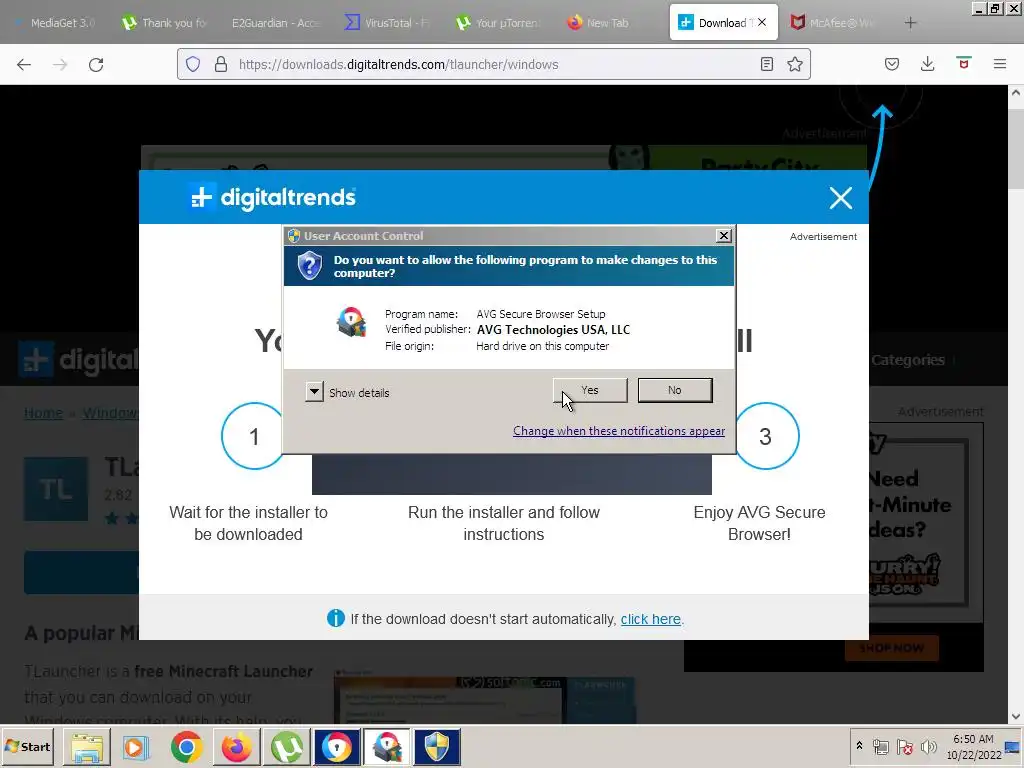Switch to MediaGet 3.0 tab

[x=56, y=23]
